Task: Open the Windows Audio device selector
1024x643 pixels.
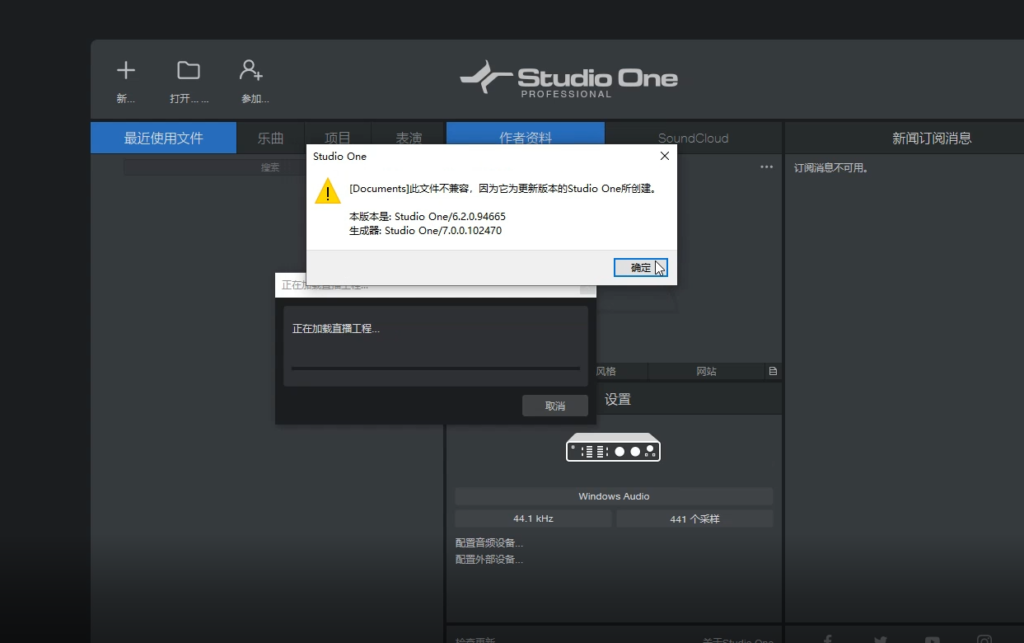Action: tap(613, 496)
